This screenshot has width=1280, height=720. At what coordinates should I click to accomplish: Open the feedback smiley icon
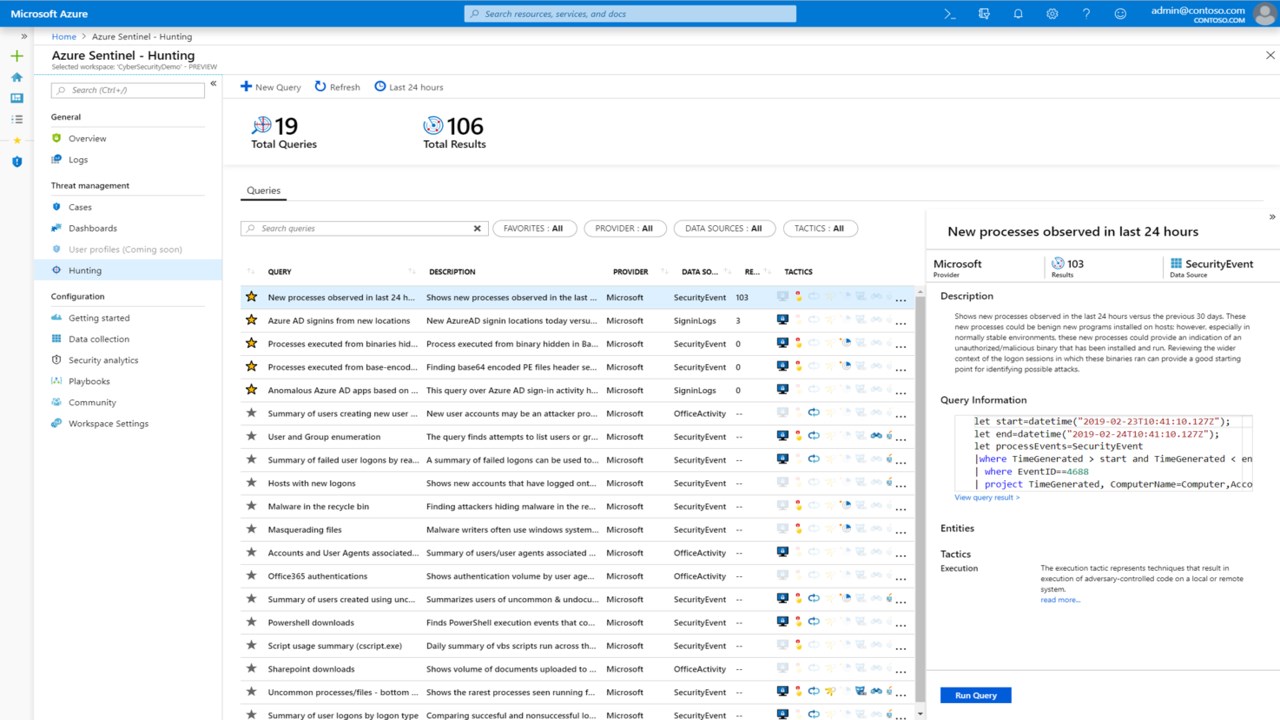tap(1120, 14)
